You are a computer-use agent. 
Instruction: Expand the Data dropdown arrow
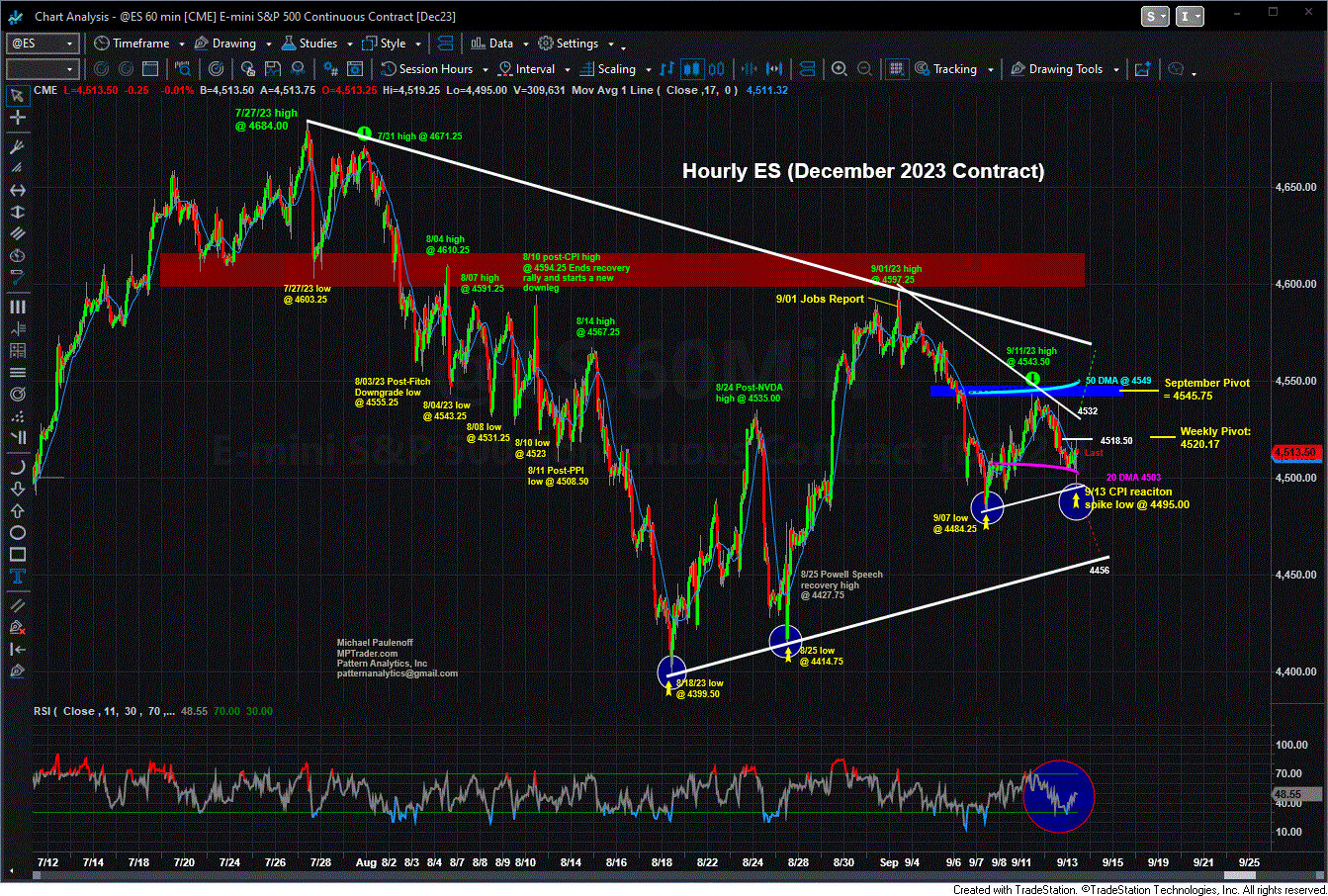coord(526,45)
